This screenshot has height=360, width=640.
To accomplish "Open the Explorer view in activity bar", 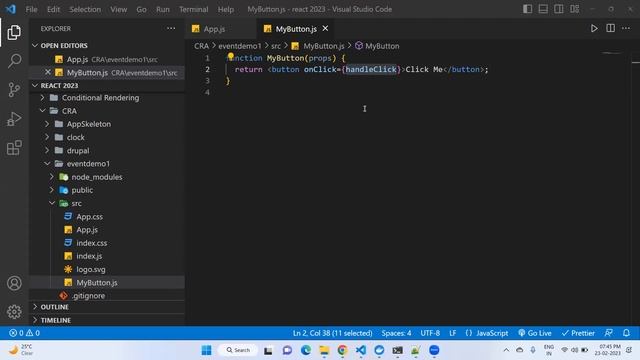I will point(14,32).
